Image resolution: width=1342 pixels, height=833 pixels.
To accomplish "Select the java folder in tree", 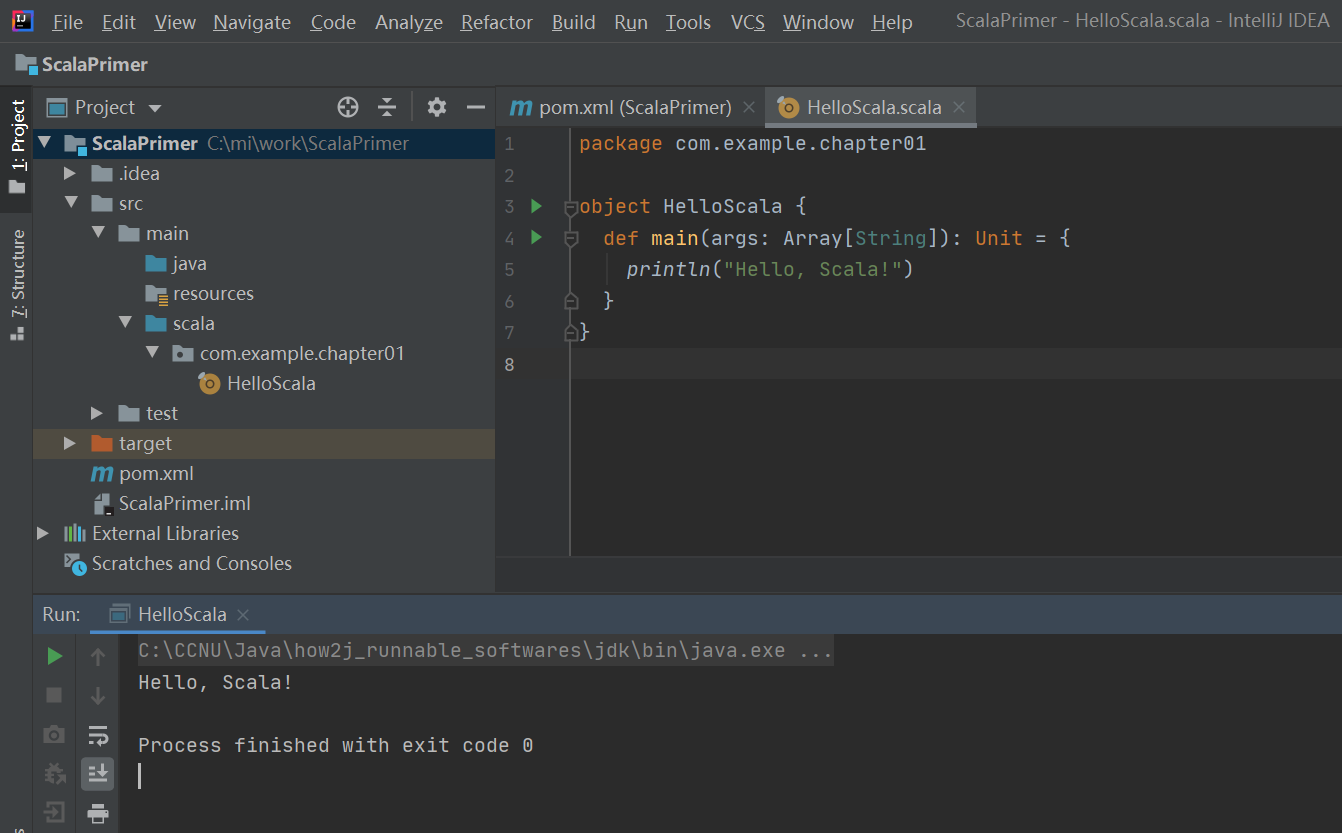I will pyautogui.click(x=189, y=263).
